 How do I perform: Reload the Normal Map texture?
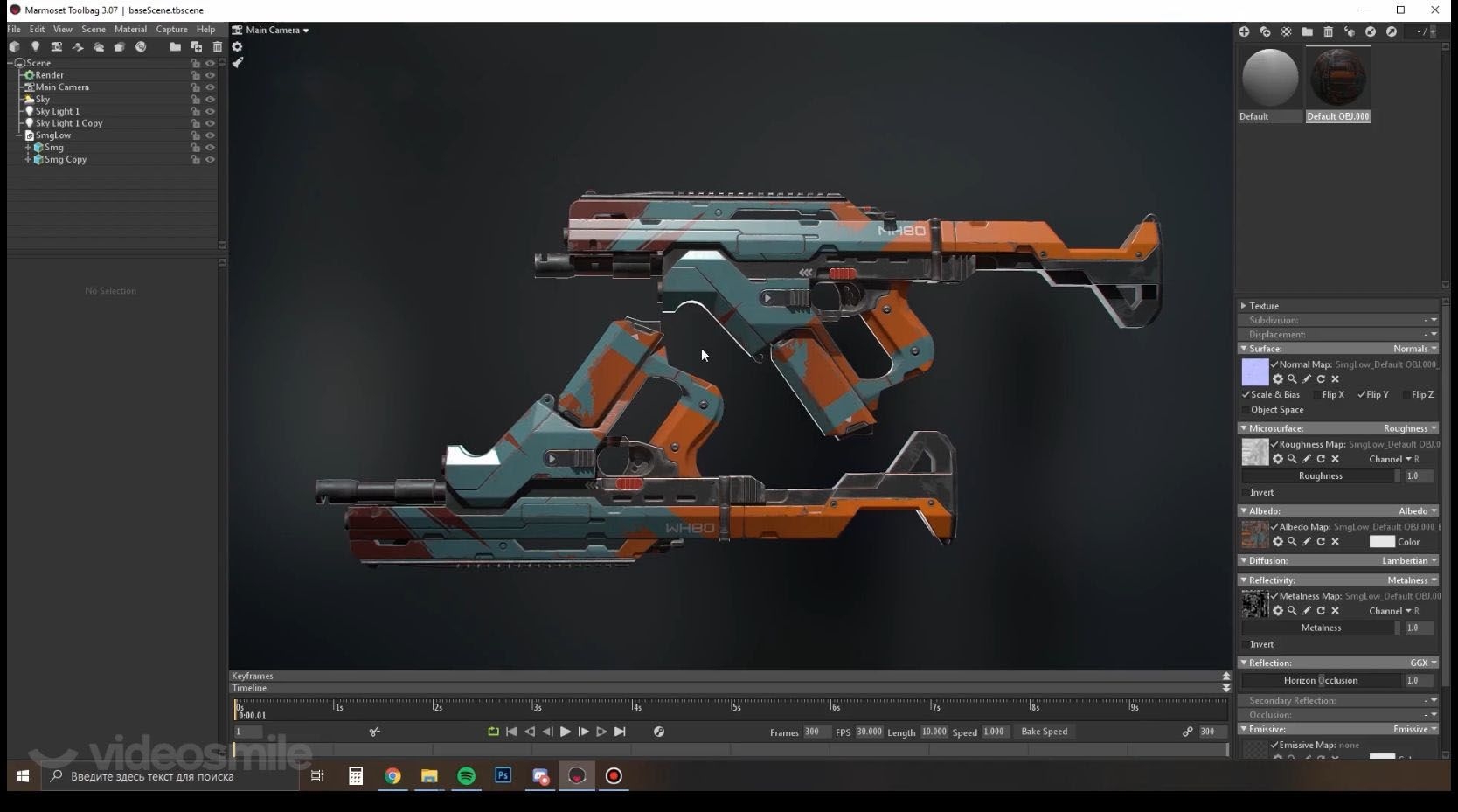pyautogui.click(x=1321, y=378)
